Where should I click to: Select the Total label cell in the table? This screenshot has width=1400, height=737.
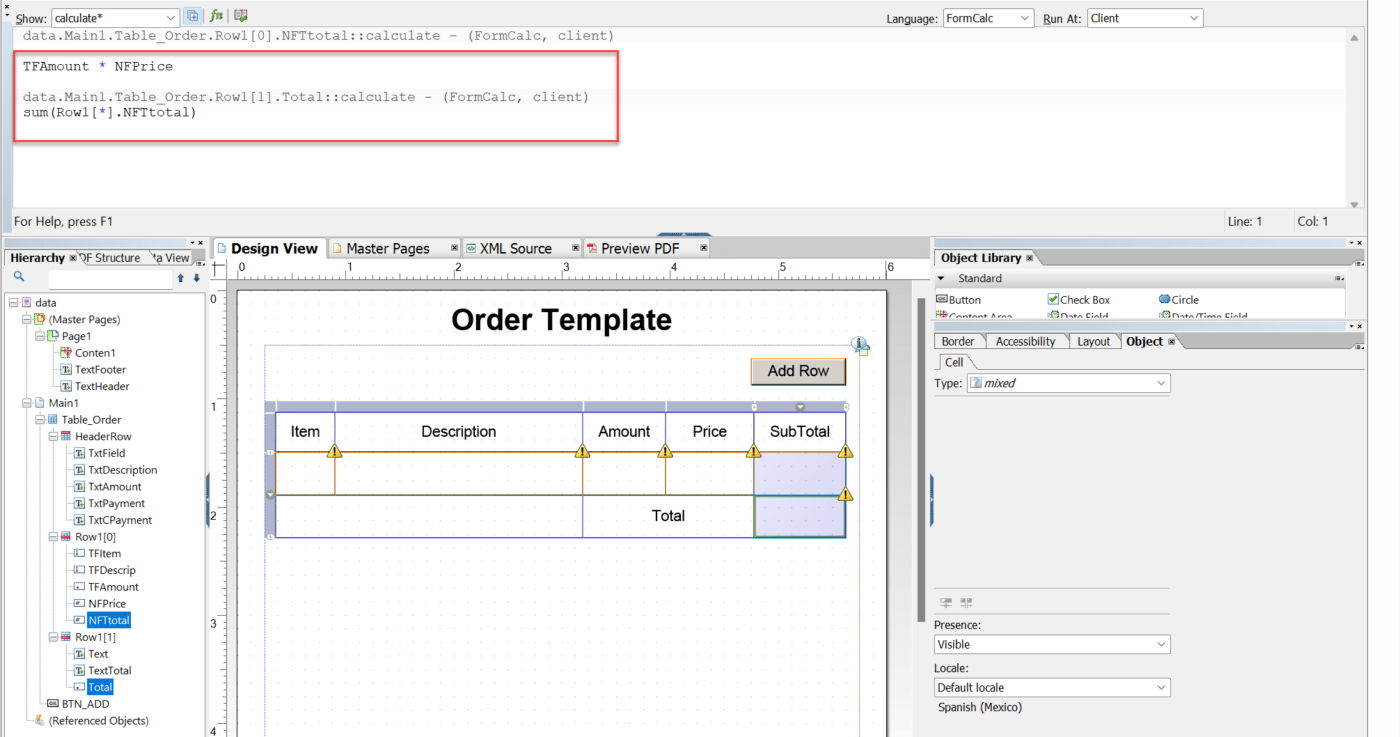[x=668, y=516]
